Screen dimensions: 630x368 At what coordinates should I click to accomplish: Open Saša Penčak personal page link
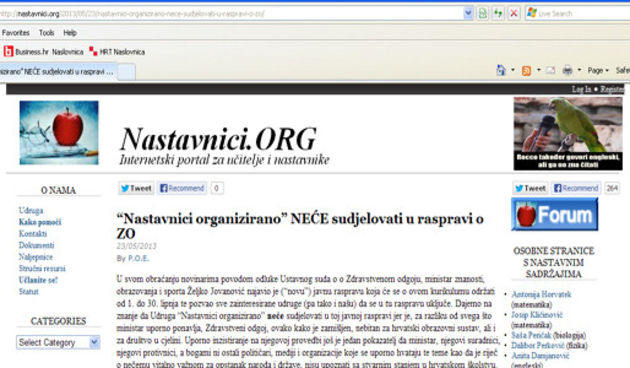point(531,335)
